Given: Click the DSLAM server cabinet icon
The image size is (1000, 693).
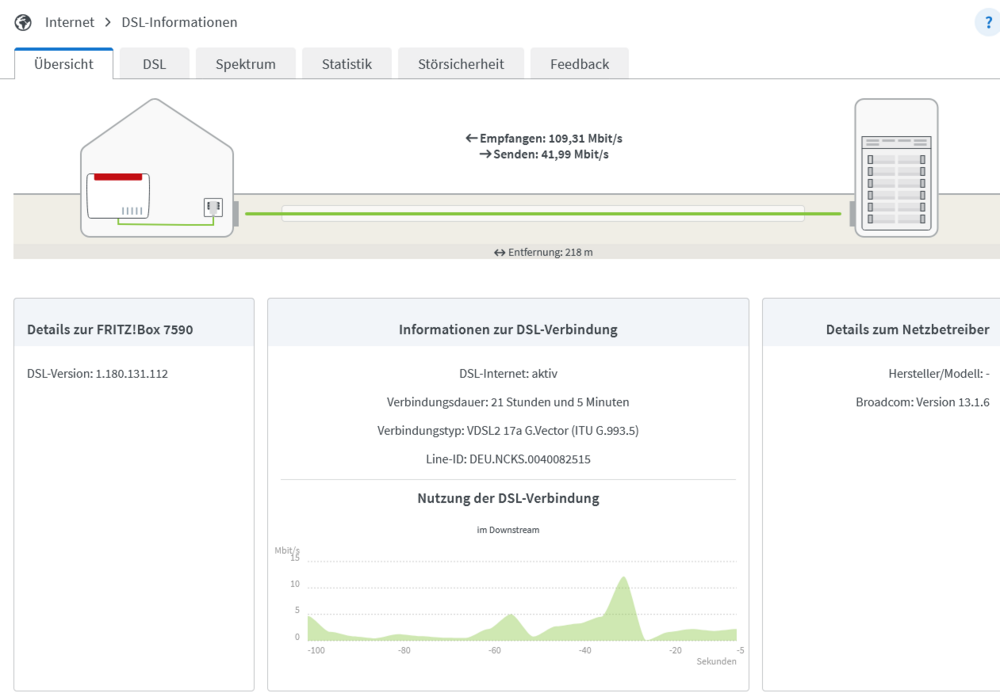Looking at the screenshot, I should tap(896, 168).
